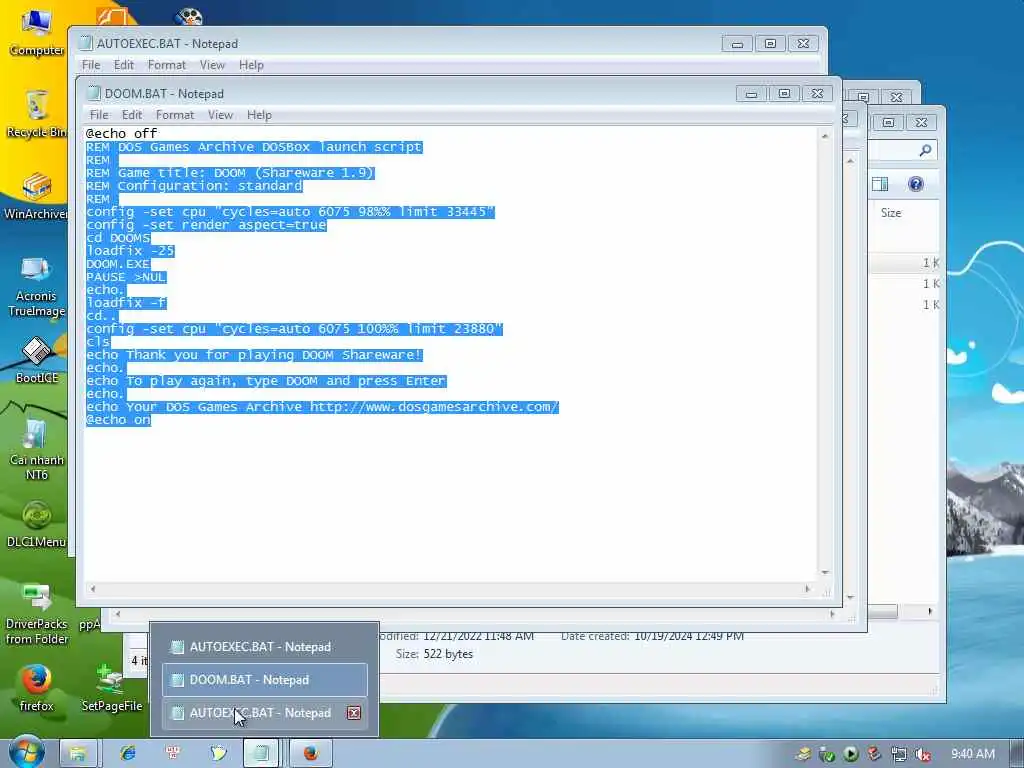
Task: Open Cai nhanh NT6 desktop icon
Action: (37, 449)
